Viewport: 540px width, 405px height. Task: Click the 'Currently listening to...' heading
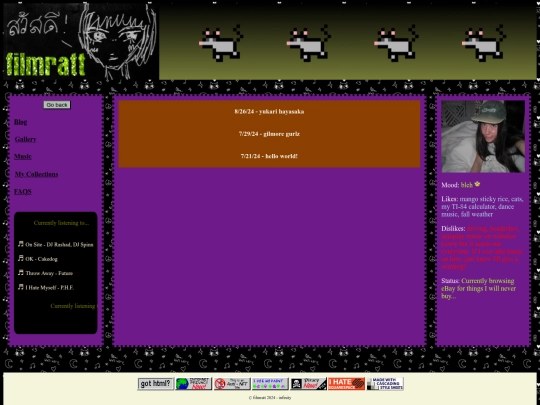pos(61,223)
